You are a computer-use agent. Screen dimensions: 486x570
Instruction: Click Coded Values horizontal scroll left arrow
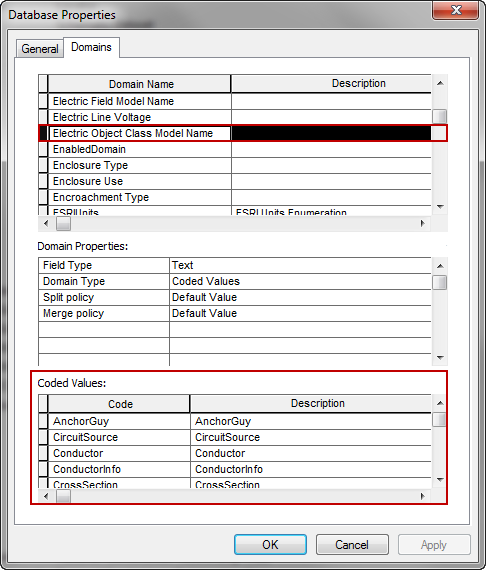[46, 496]
